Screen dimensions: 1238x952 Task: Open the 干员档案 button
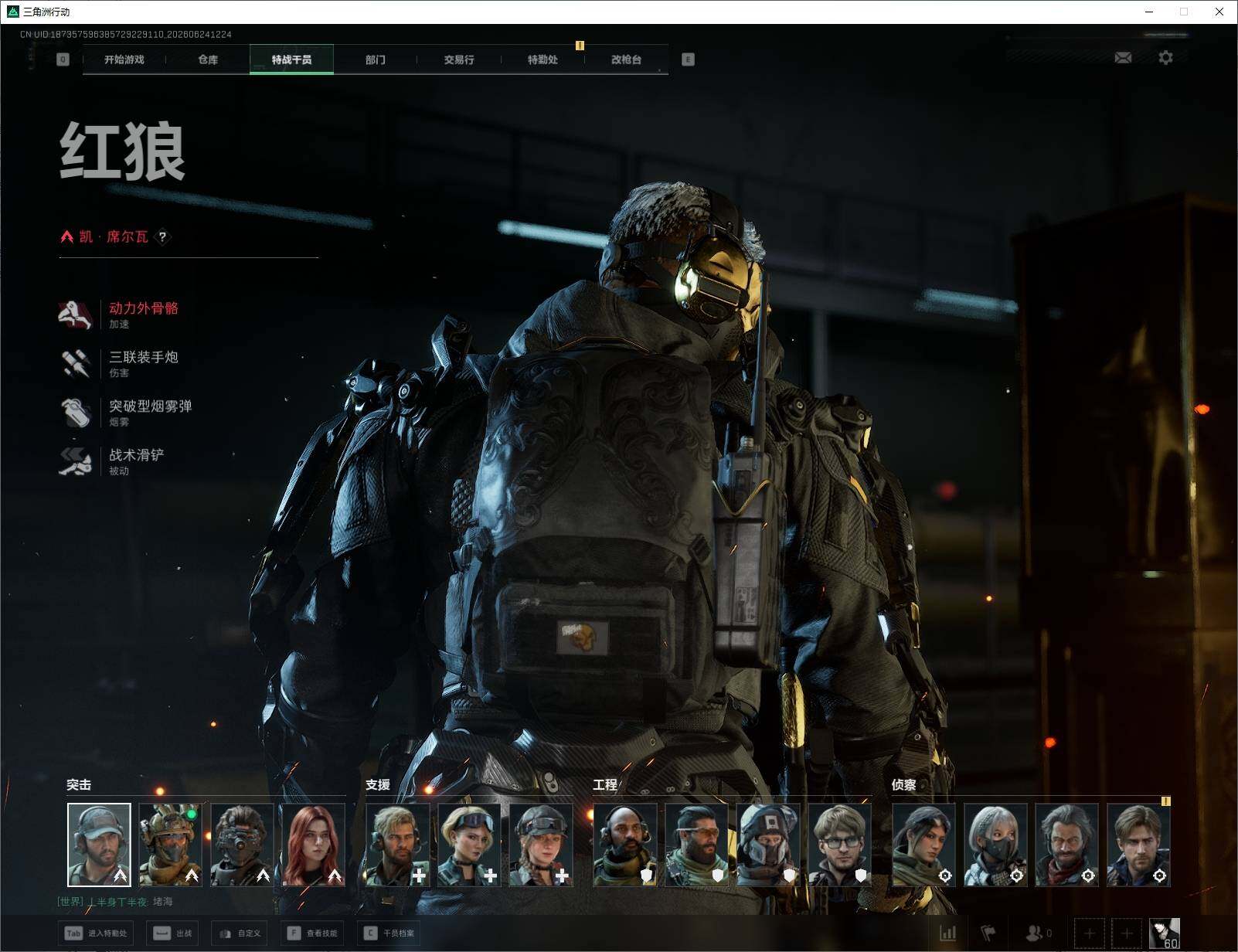click(389, 933)
